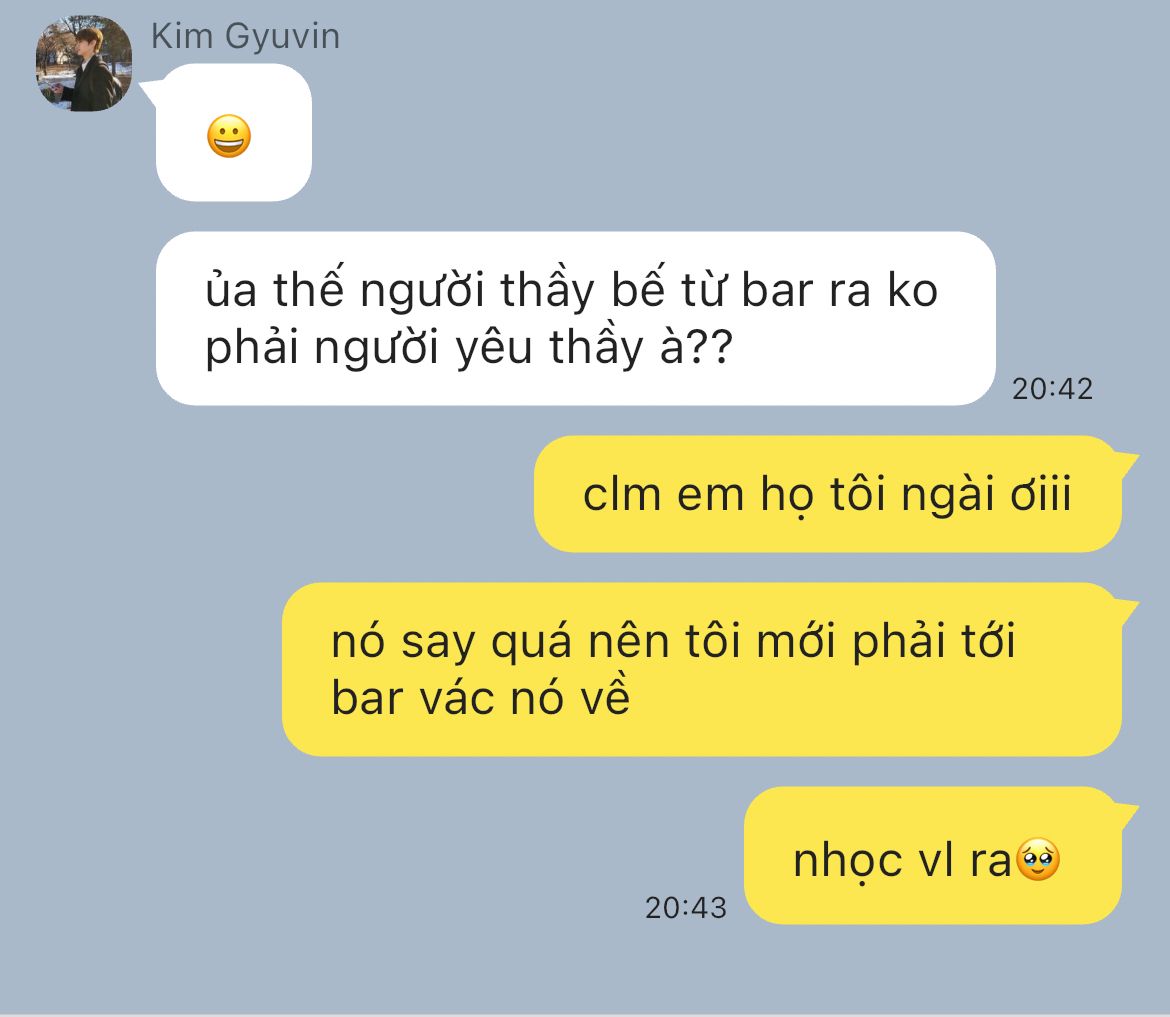Select the message "nó say quá nên tôi mới phải tới"

[x=701, y=669]
